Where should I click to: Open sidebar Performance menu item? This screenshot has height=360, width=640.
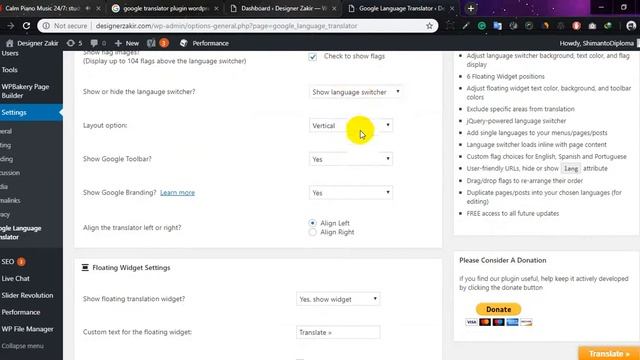click(21, 312)
